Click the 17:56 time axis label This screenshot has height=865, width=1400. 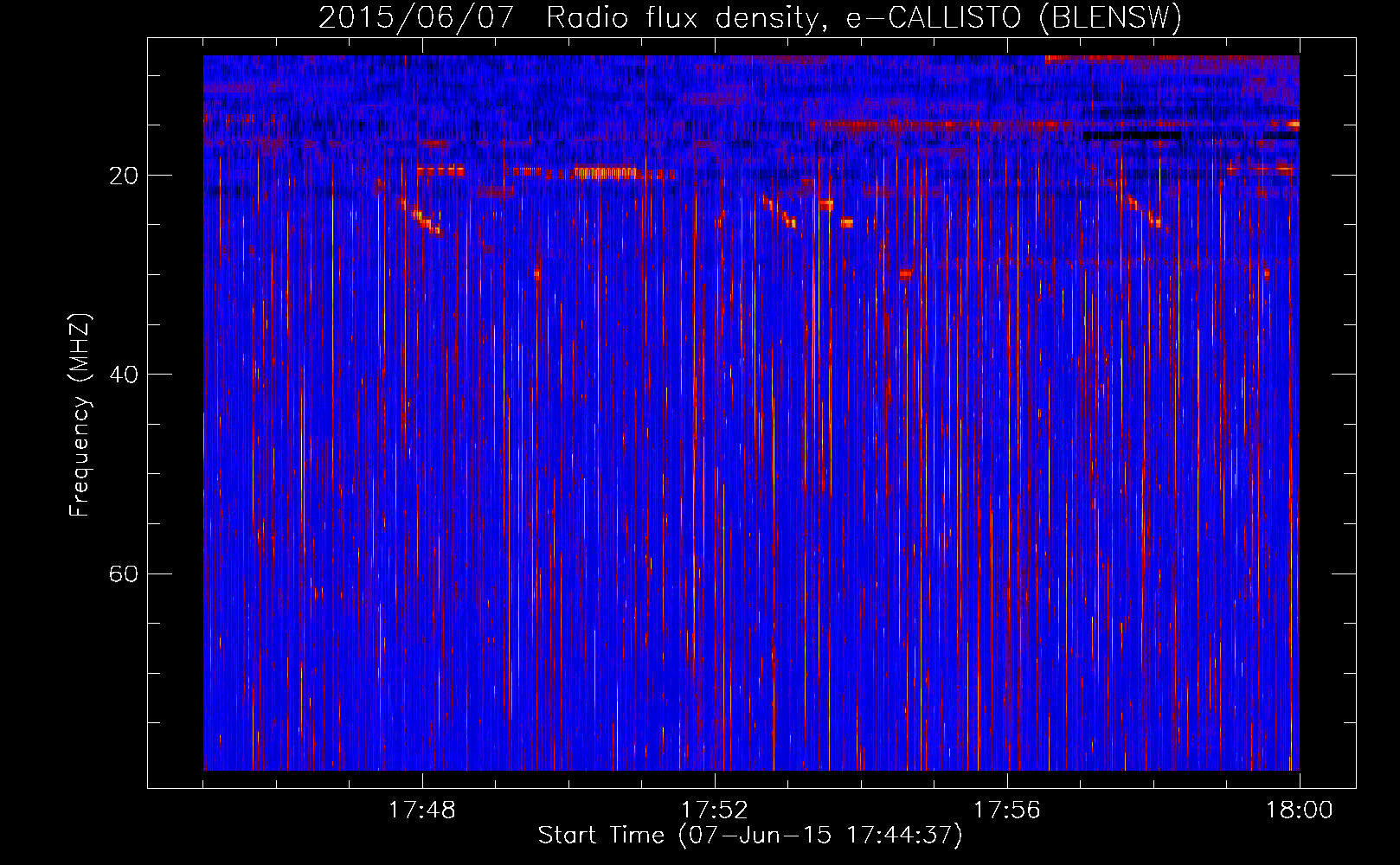pyautogui.click(x=1007, y=811)
